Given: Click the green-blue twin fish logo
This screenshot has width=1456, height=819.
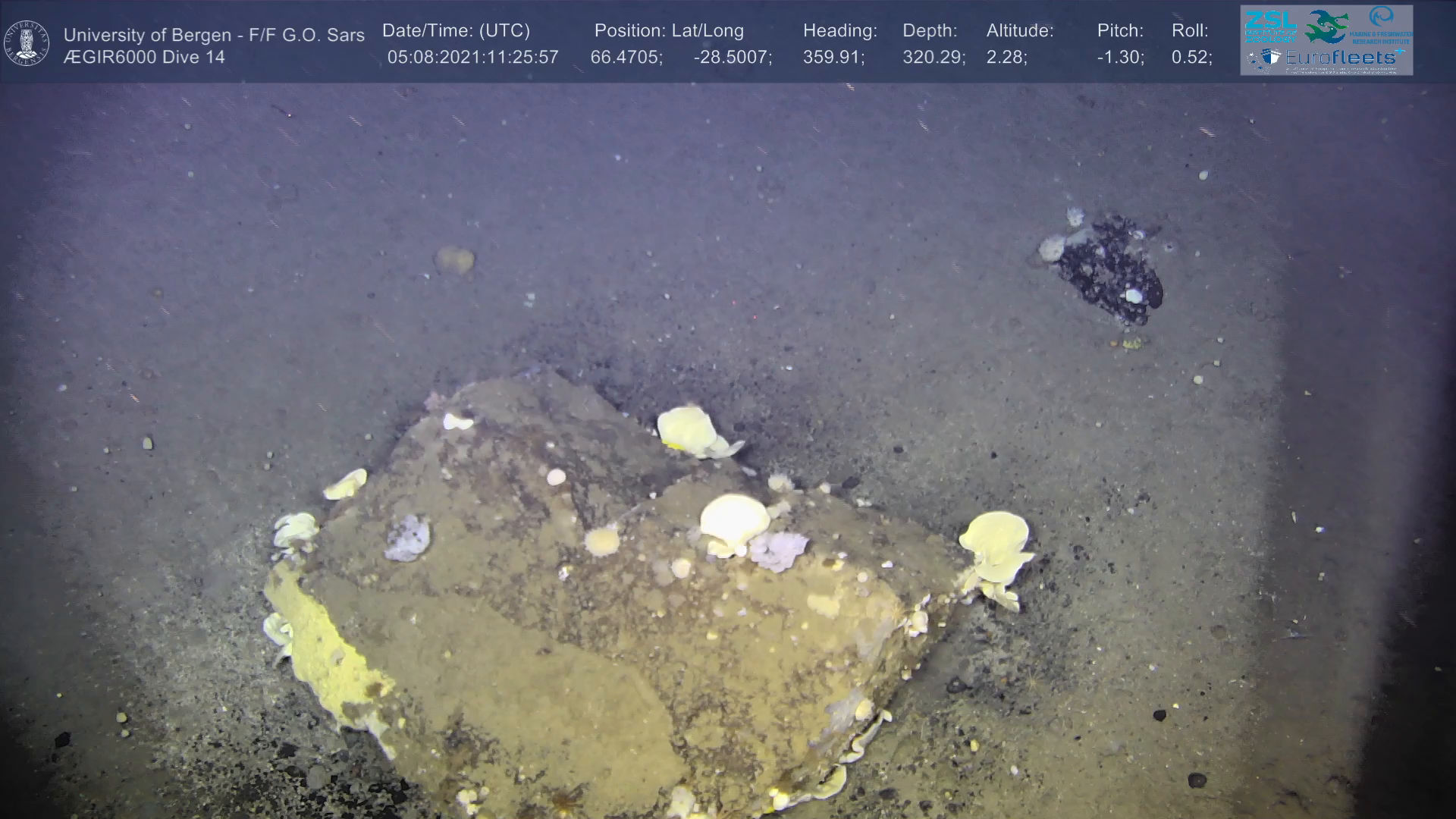Looking at the screenshot, I should pos(1326,26).
